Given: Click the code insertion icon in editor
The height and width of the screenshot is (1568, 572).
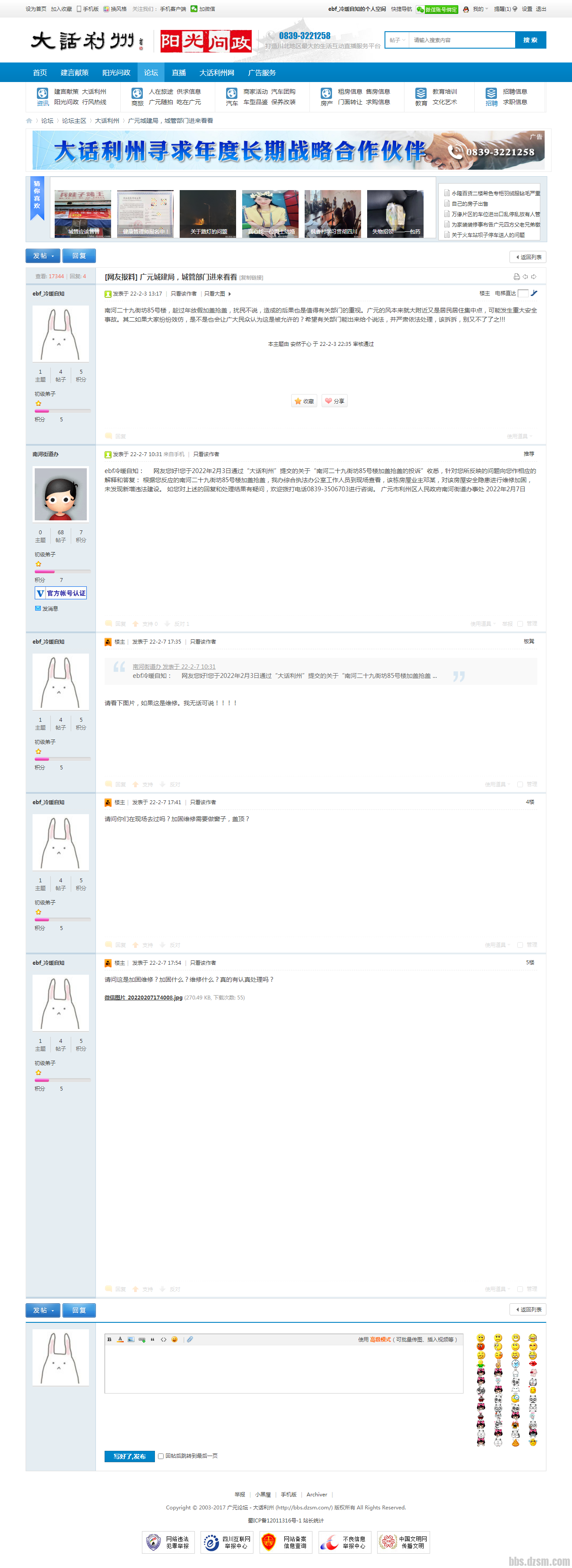Looking at the screenshot, I should [164, 1339].
